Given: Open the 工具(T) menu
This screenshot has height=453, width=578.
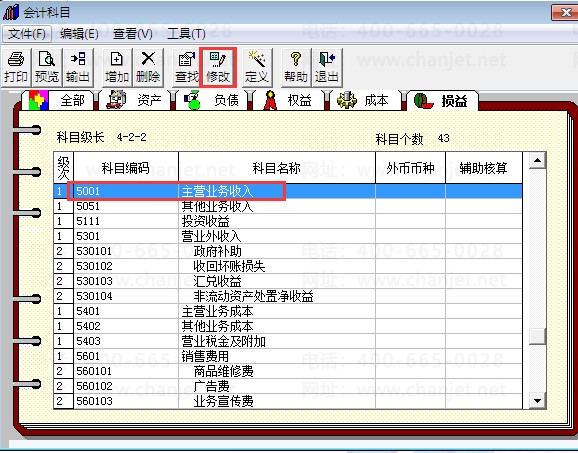Looking at the screenshot, I should [186, 34].
